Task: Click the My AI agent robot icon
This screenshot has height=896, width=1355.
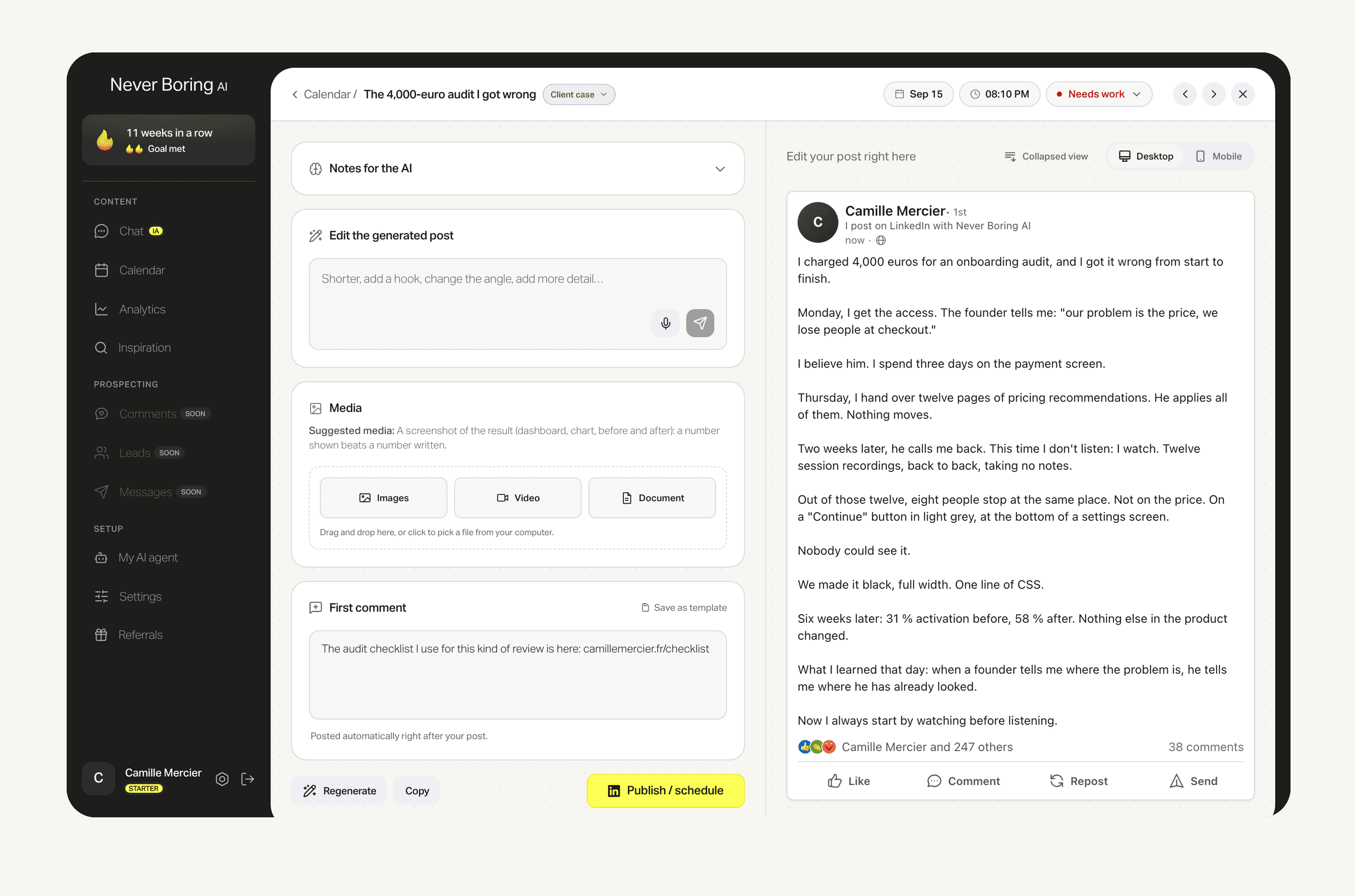Action: [x=101, y=558]
